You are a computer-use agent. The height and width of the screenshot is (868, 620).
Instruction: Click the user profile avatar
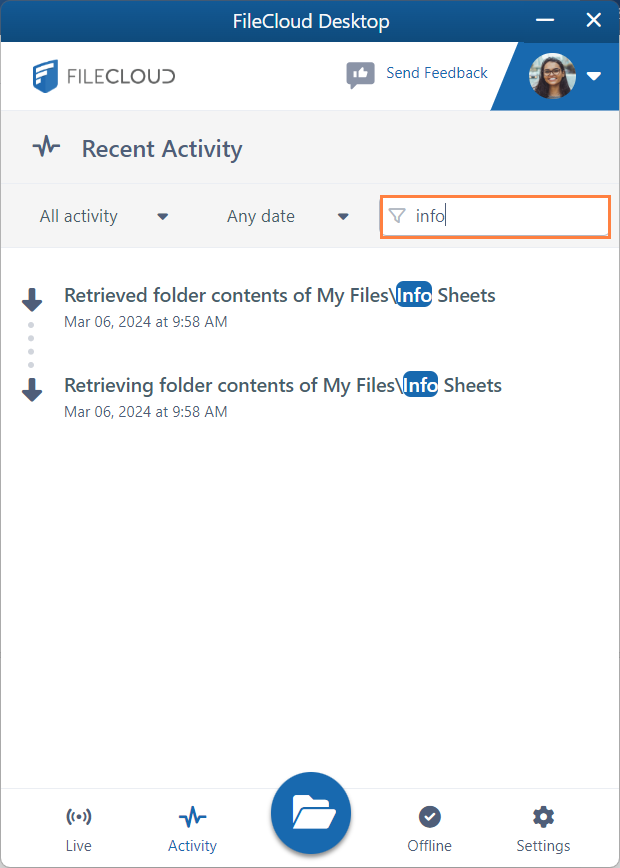[x=552, y=76]
